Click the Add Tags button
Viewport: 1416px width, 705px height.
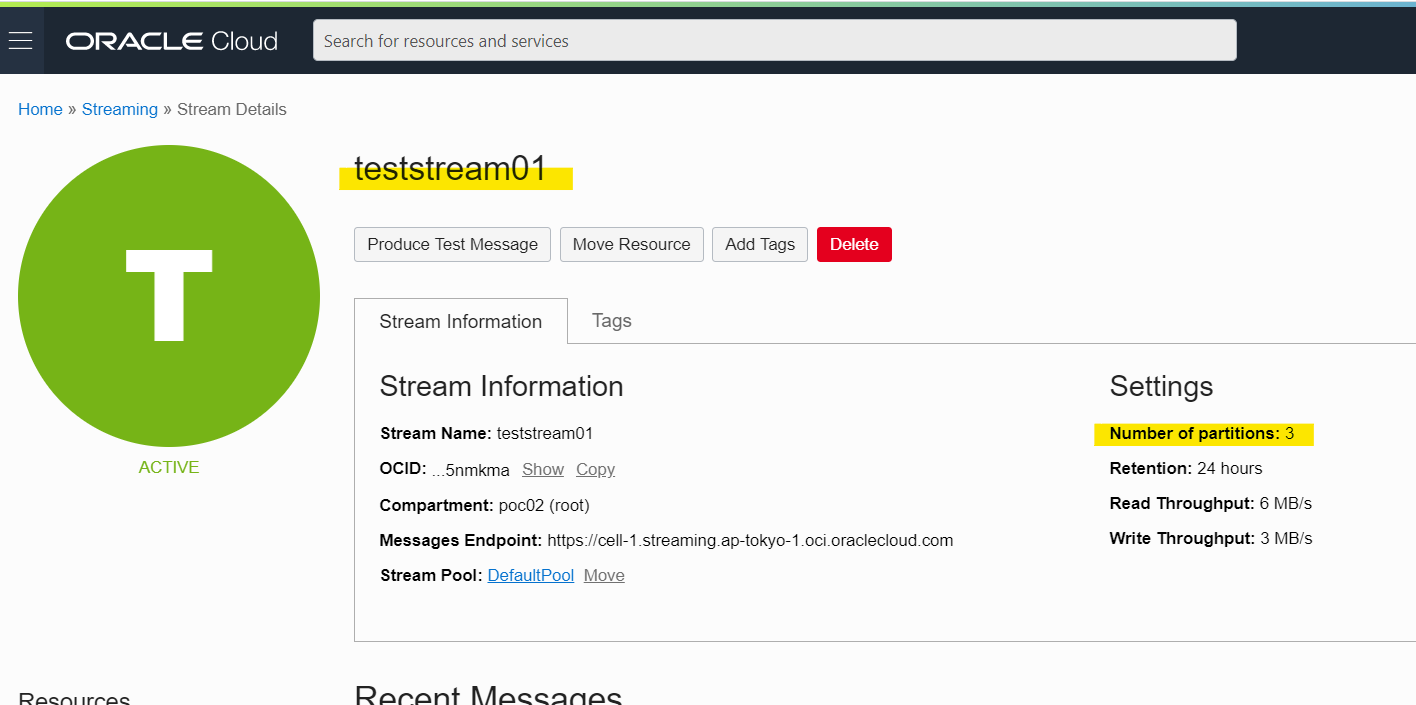point(760,244)
